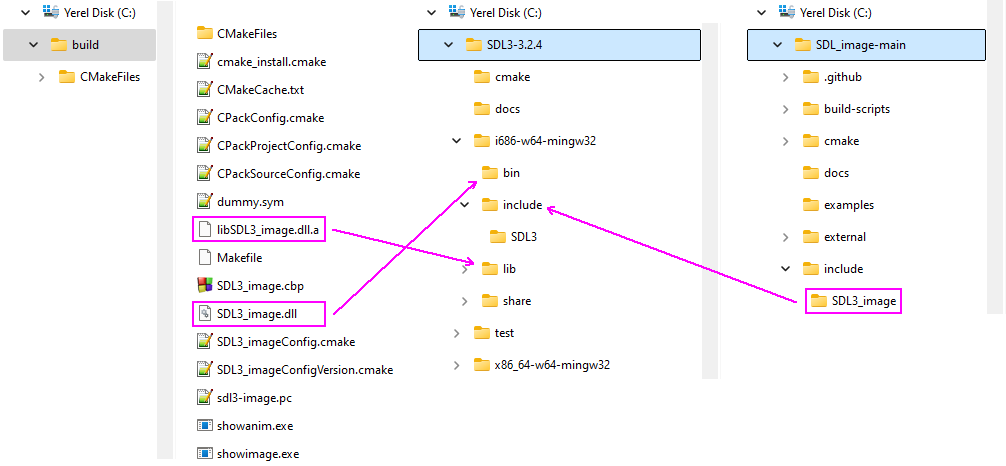The height and width of the screenshot is (466, 1006).
Task: Open CMakeFiles folder icon in file list
Action: [x=205, y=33]
